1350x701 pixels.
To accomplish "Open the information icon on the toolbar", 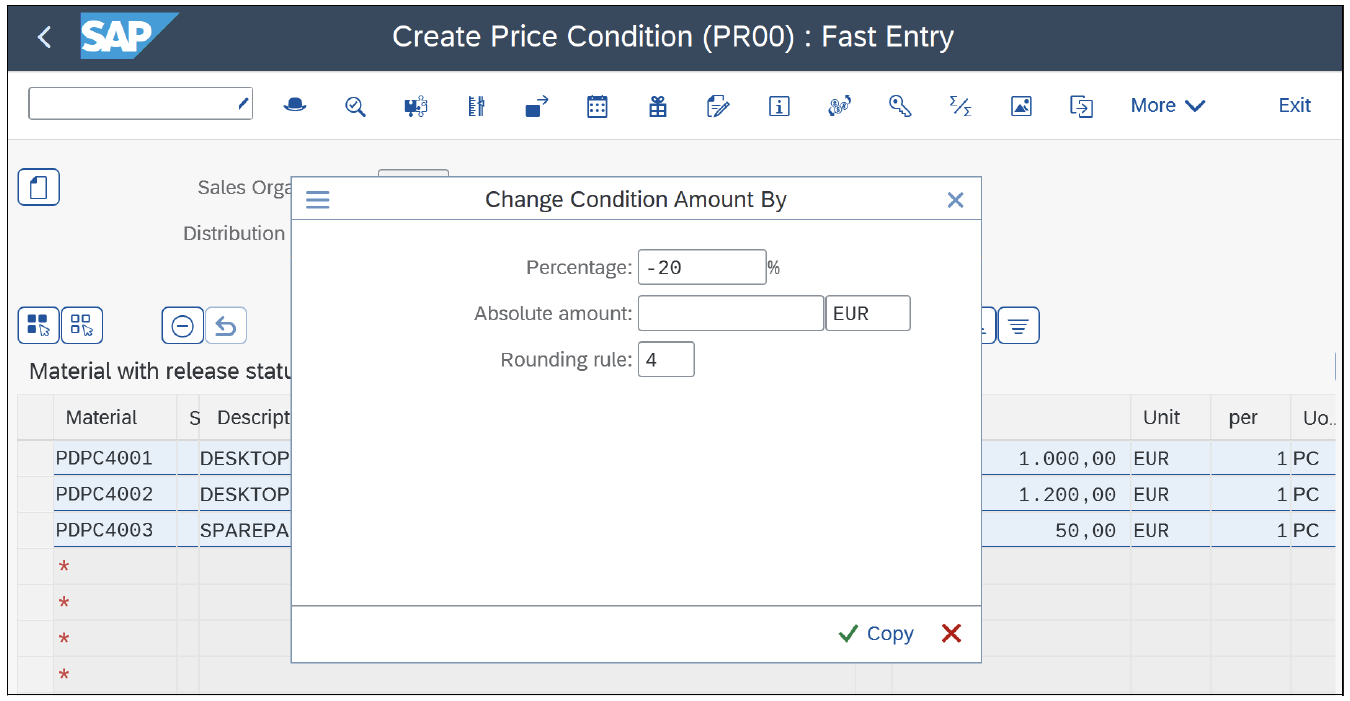I will point(779,105).
